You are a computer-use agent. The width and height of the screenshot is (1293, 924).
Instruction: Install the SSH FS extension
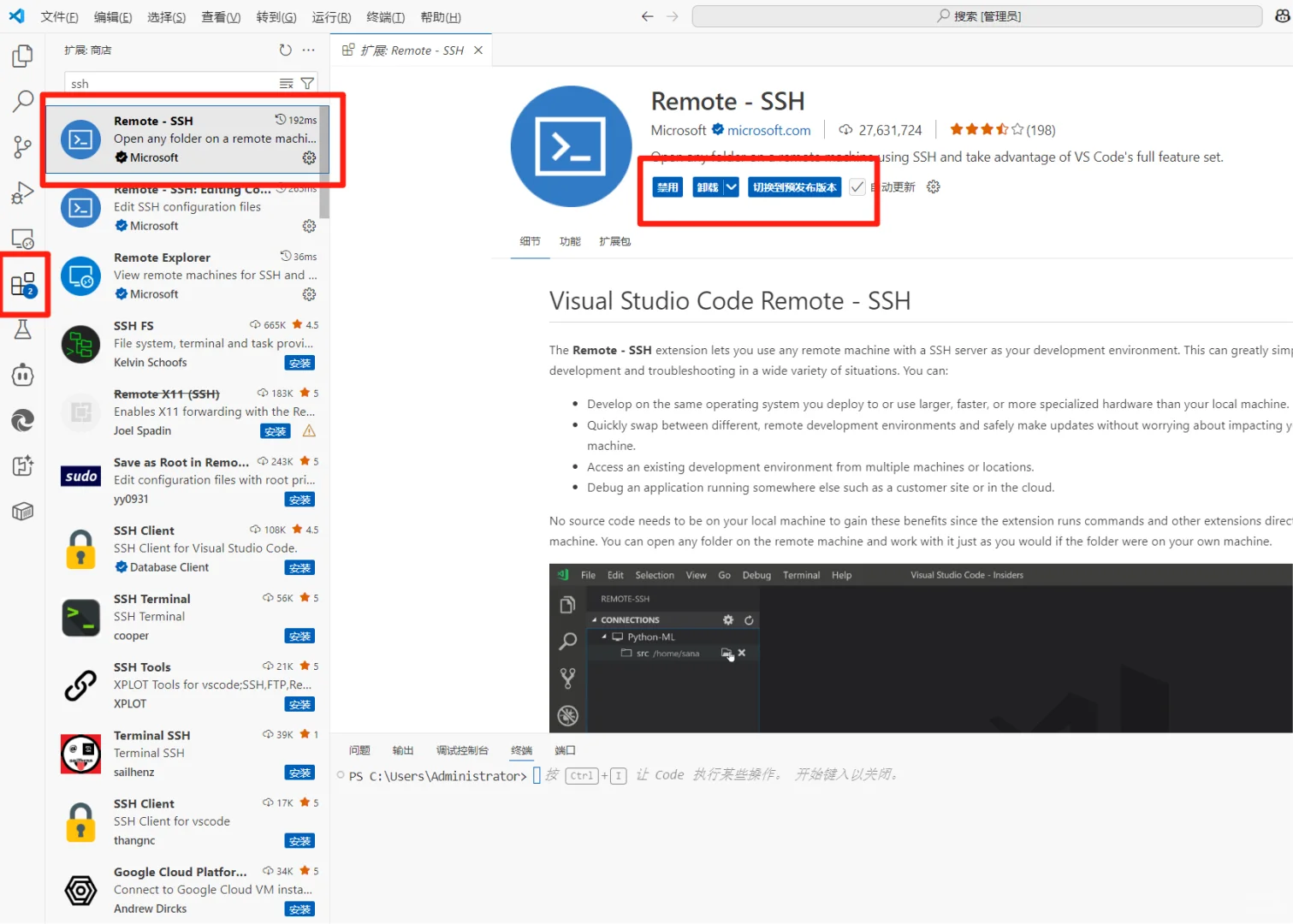tap(300, 362)
